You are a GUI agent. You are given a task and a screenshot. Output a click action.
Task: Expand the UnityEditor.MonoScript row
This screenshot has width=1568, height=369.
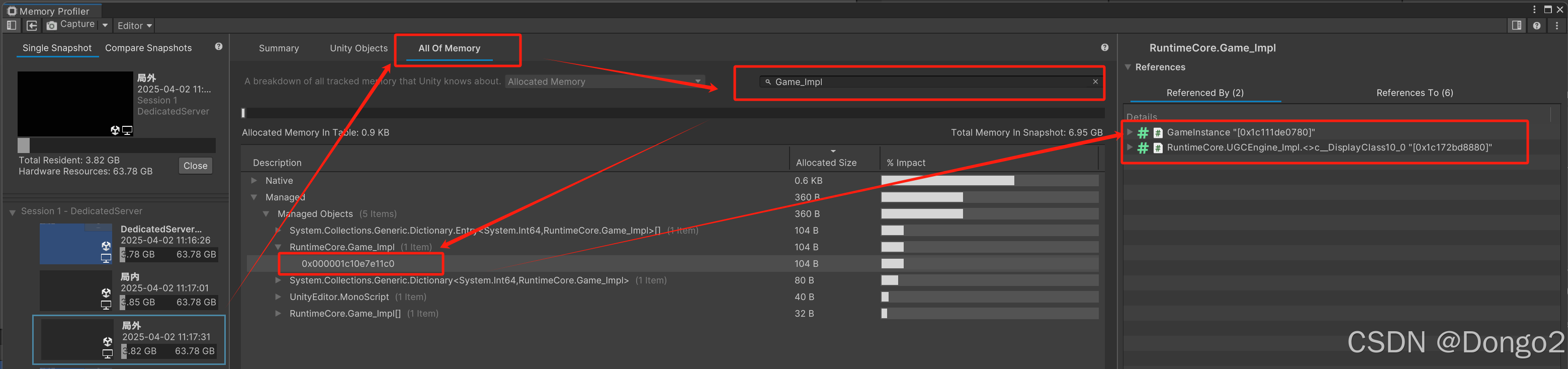pos(278,297)
